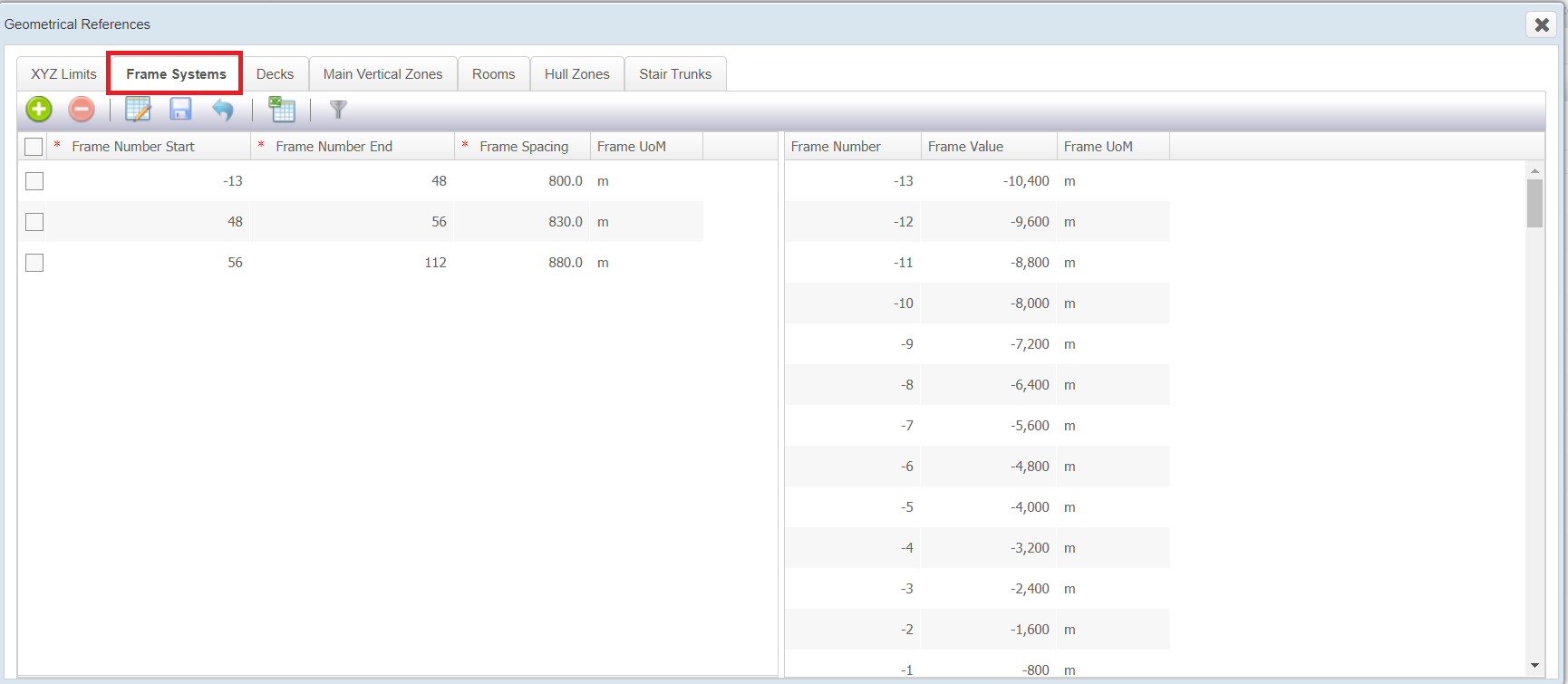
Task: Check the row with frame spacing 830.0
Action: click(x=34, y=222)
